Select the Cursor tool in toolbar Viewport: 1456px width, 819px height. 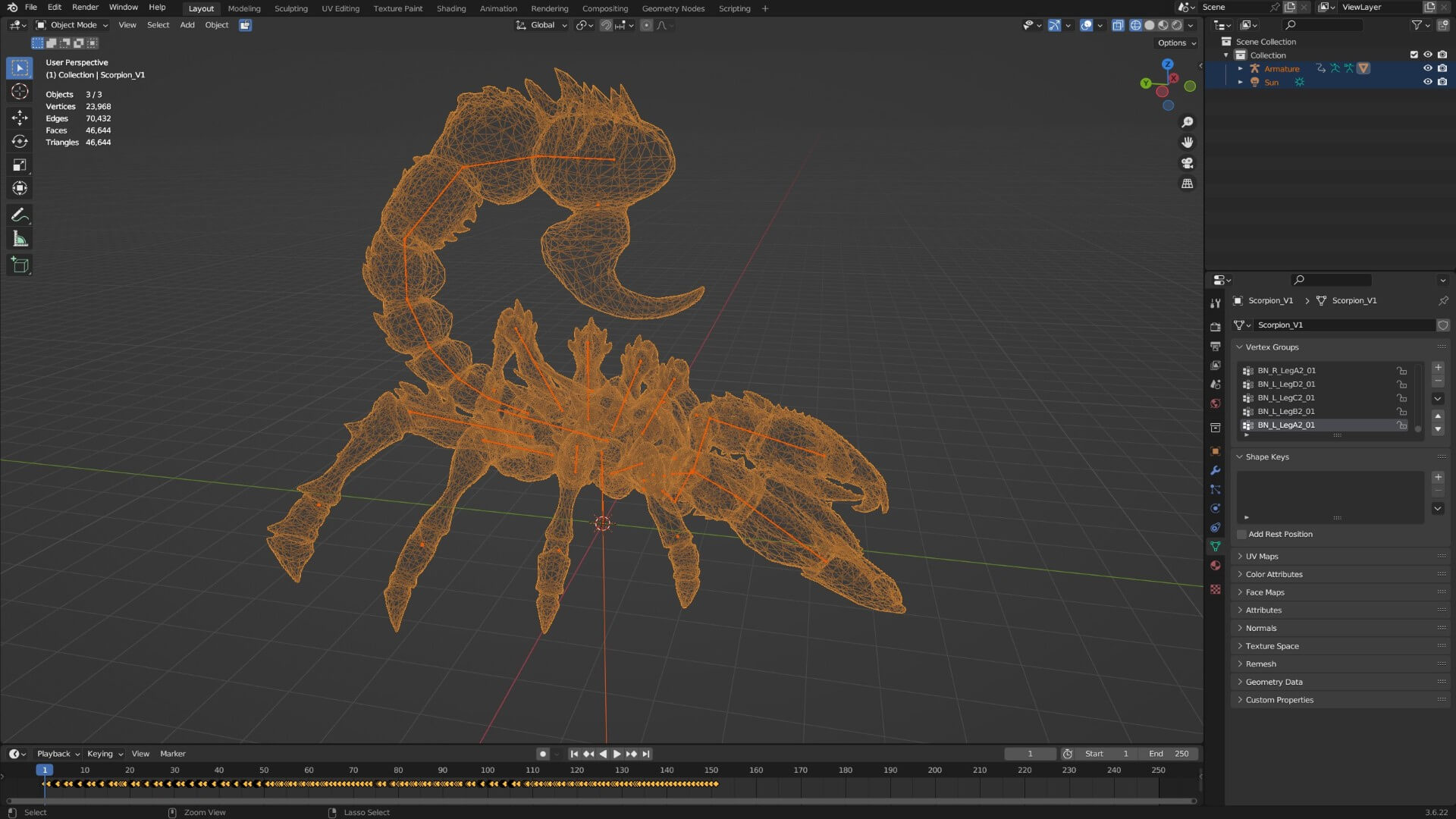pos(20,93)
